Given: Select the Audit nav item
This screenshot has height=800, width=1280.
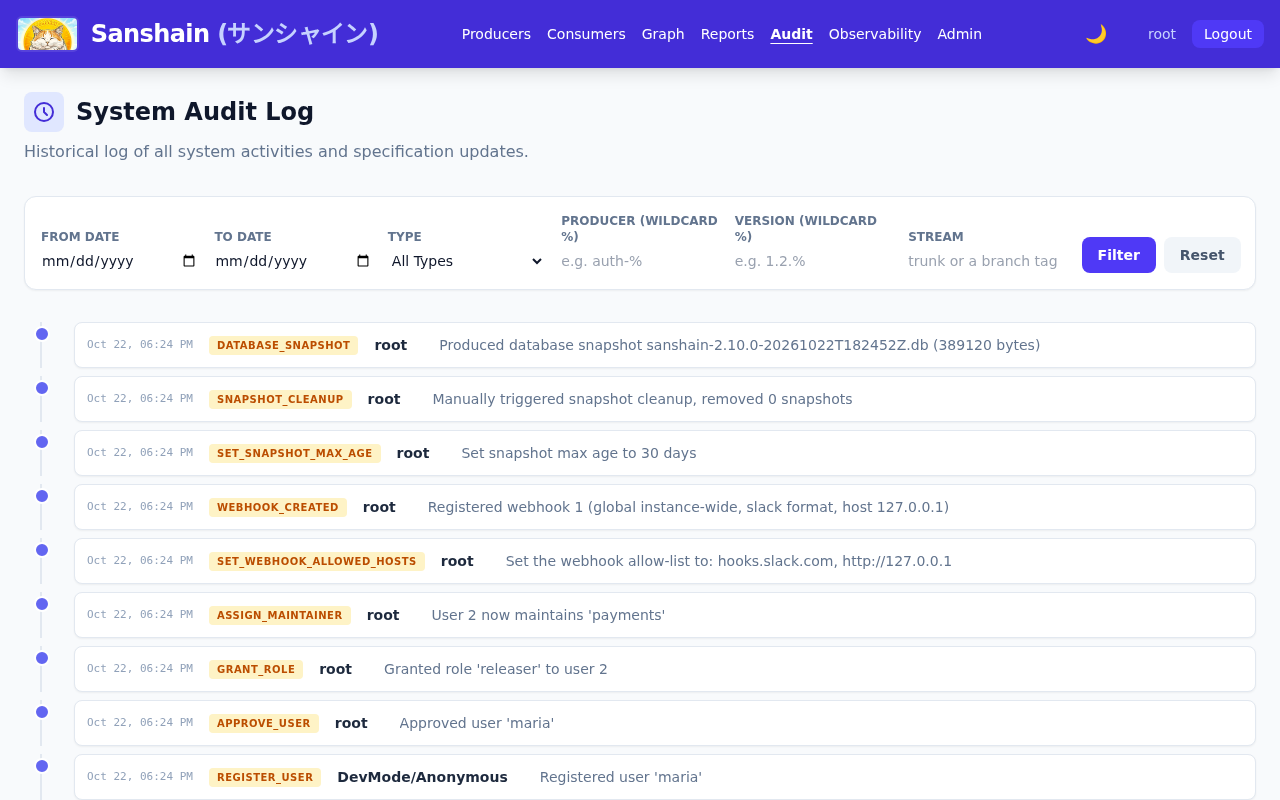Looking at the screenshot, I should tap(791, 34).
